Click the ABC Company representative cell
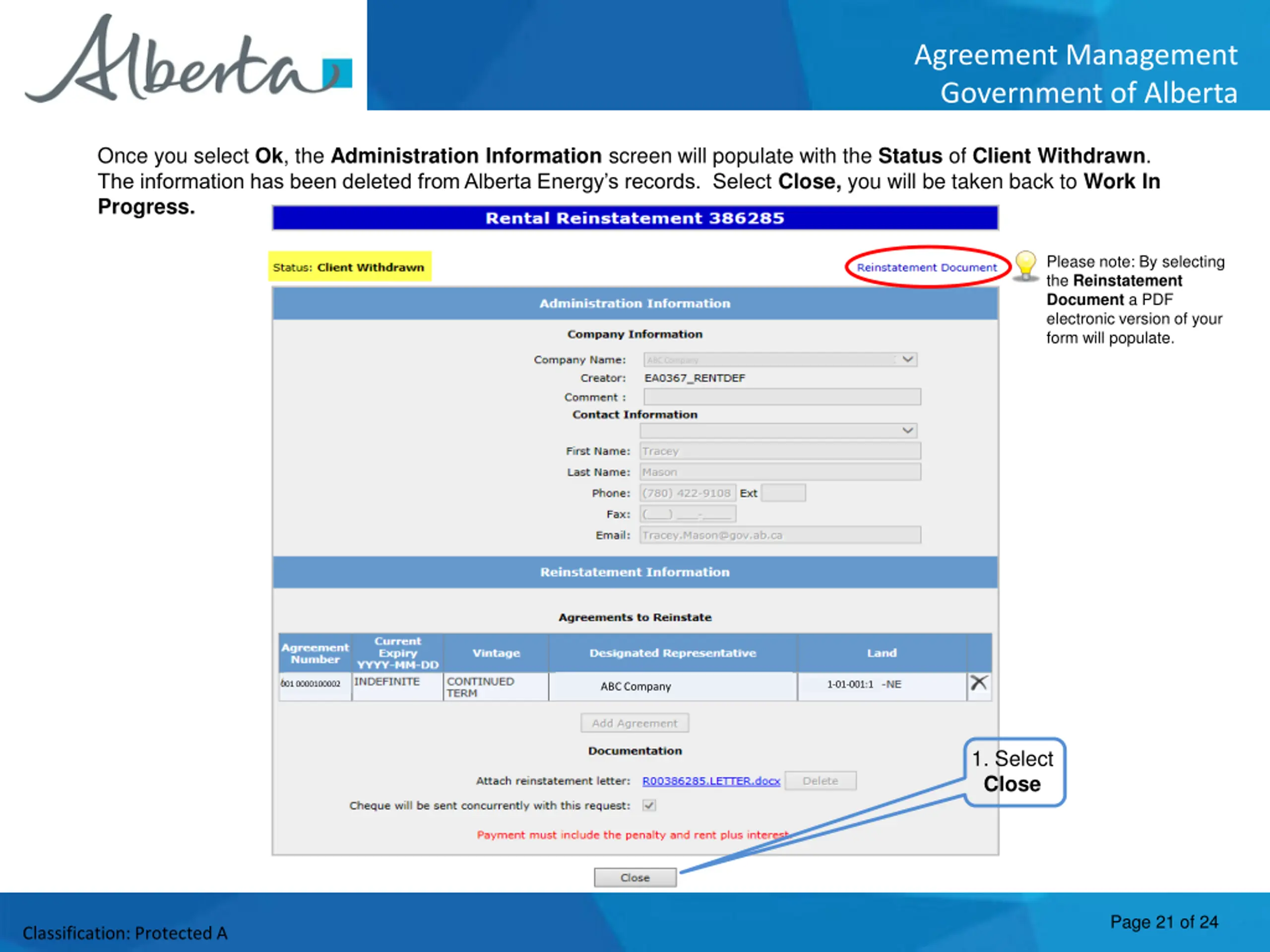Image resolution: width=1270 pixels, height=952 pixels. coord(672,686)
